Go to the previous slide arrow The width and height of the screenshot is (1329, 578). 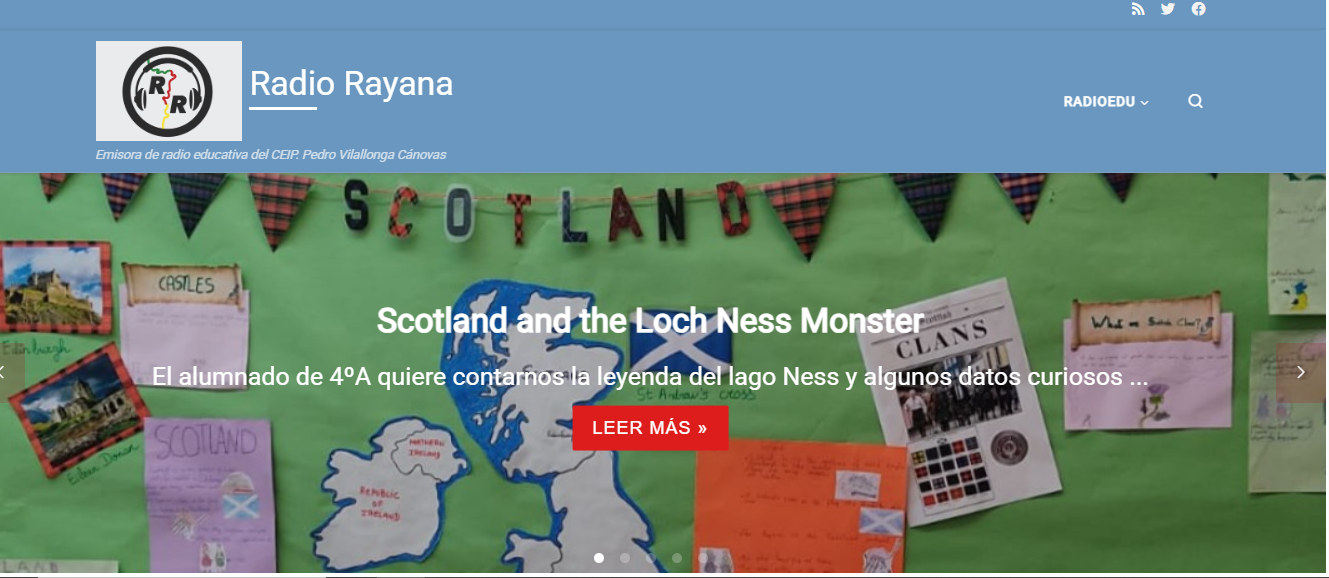coord(5,372)
